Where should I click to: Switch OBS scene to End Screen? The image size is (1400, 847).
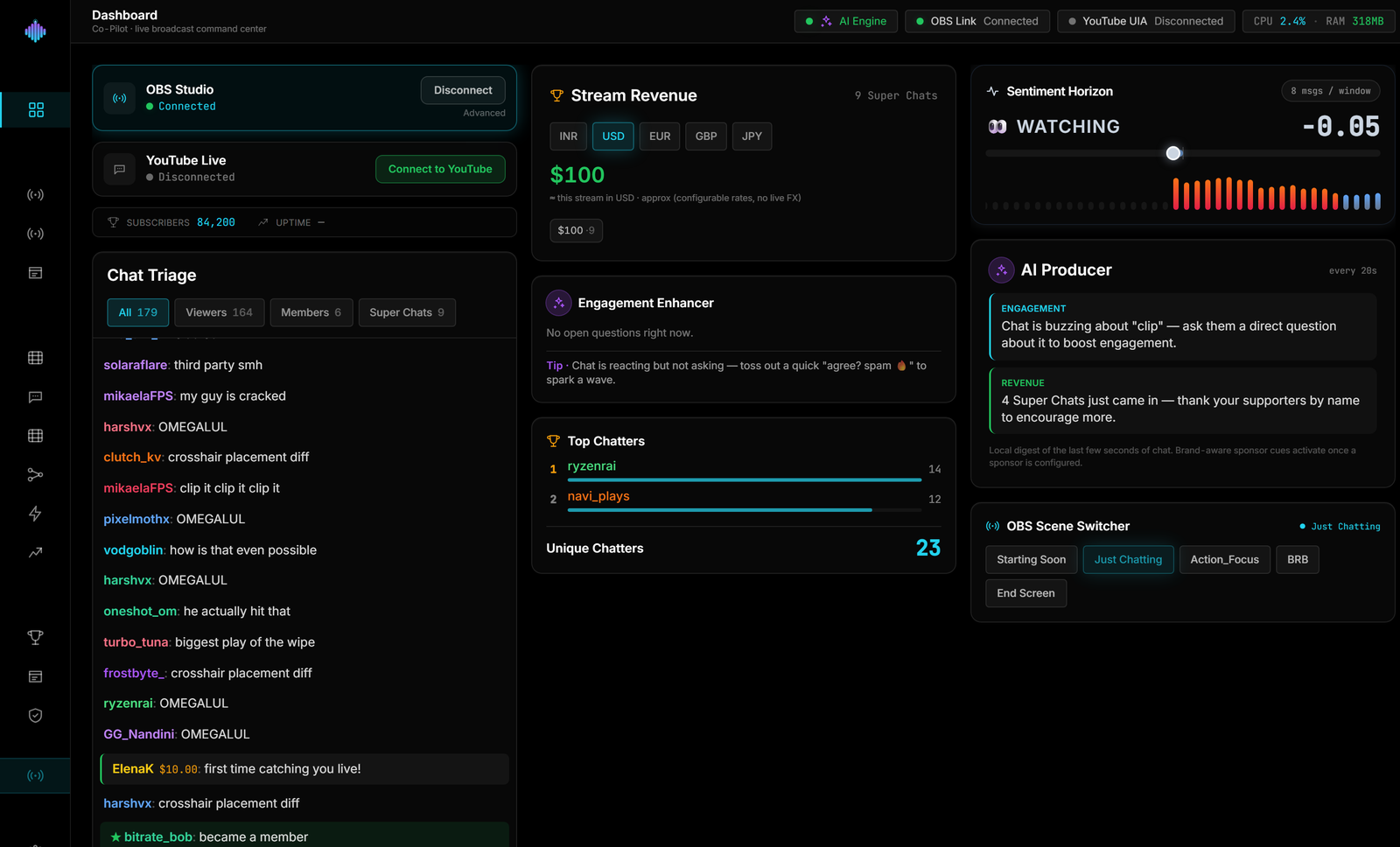click(1025, 593)
